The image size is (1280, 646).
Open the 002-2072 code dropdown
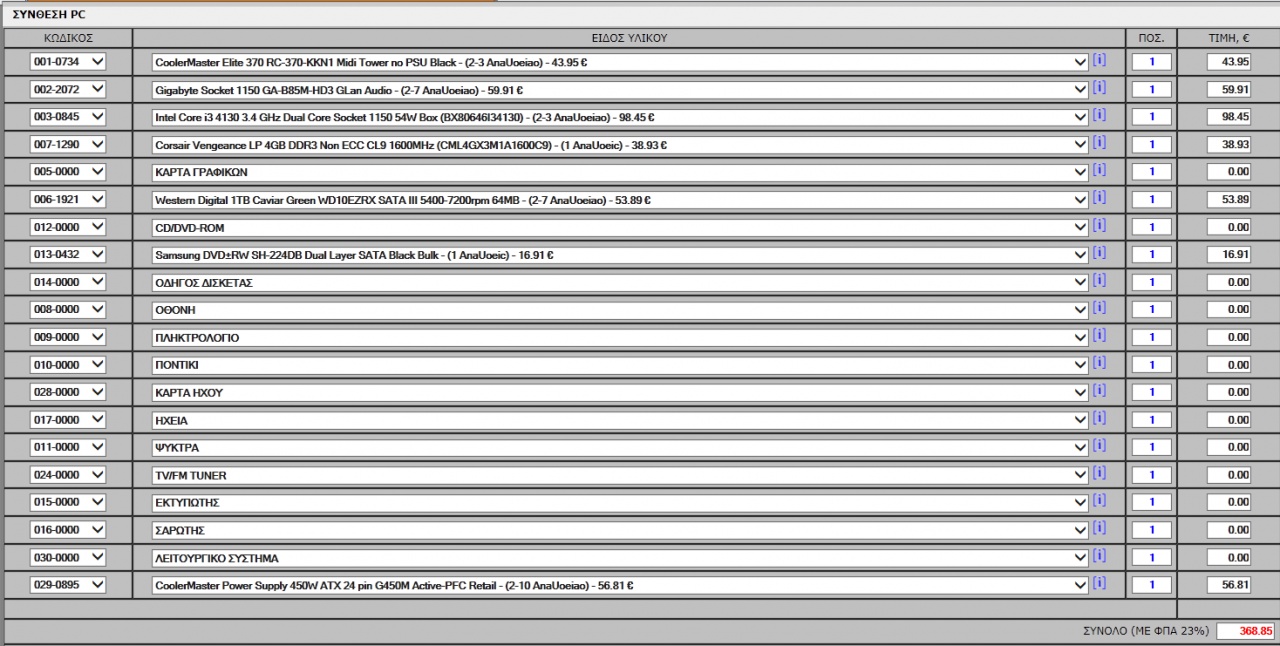tap(68, 89)
